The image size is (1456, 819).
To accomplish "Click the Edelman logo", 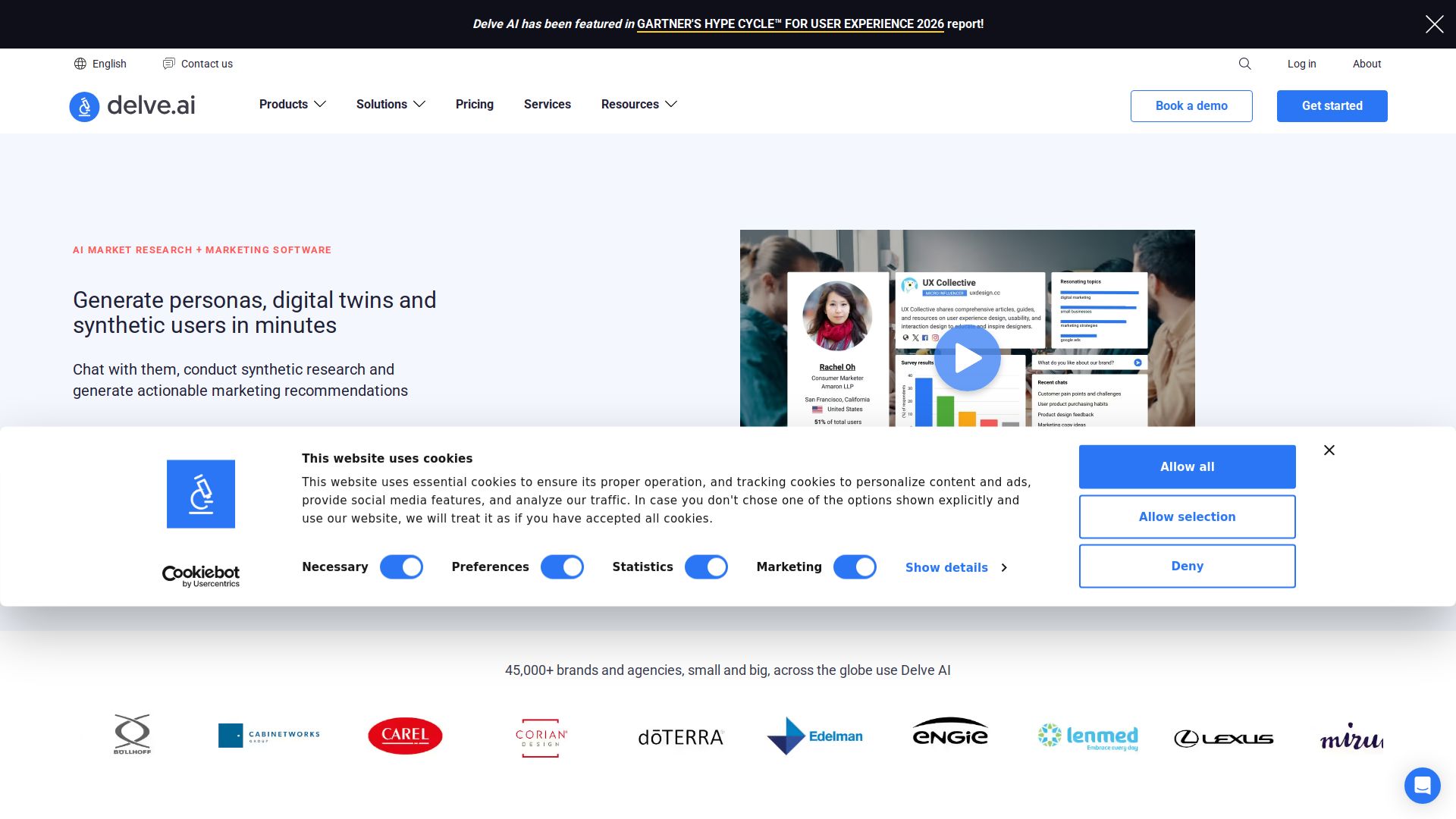I will (x=814, y=736).
